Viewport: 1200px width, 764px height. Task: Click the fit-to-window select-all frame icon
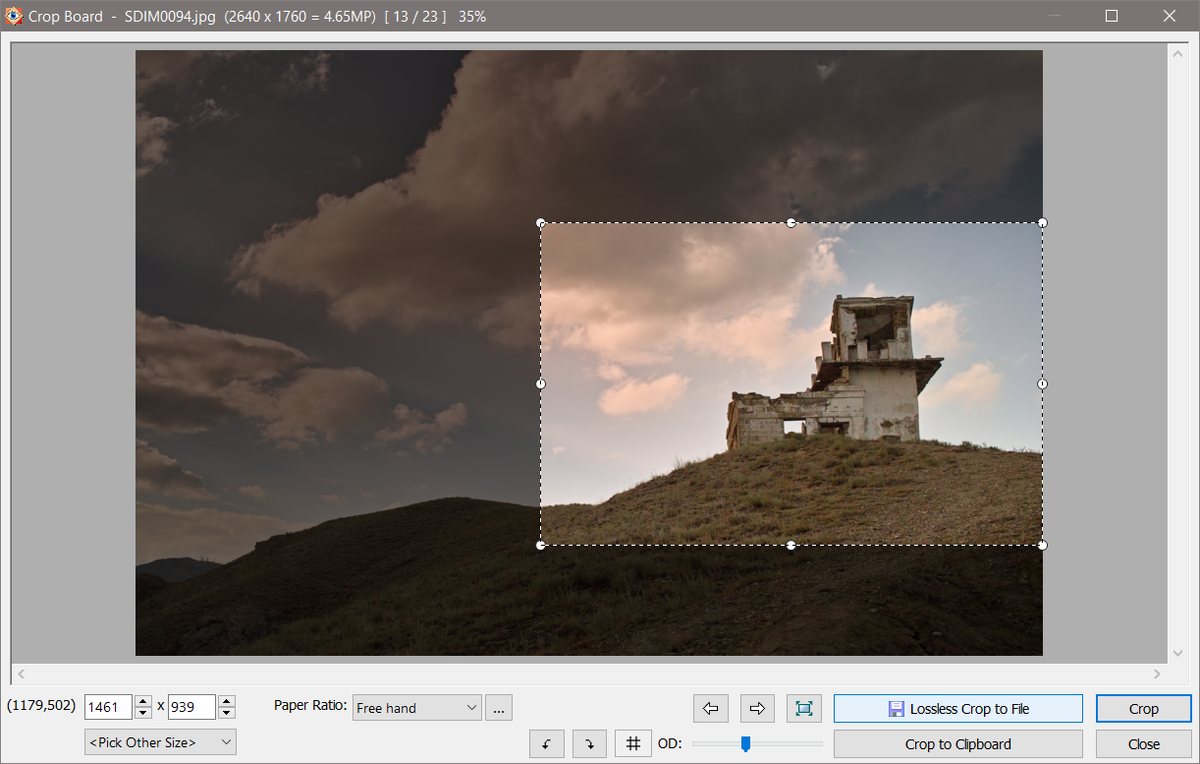(804, 708)
